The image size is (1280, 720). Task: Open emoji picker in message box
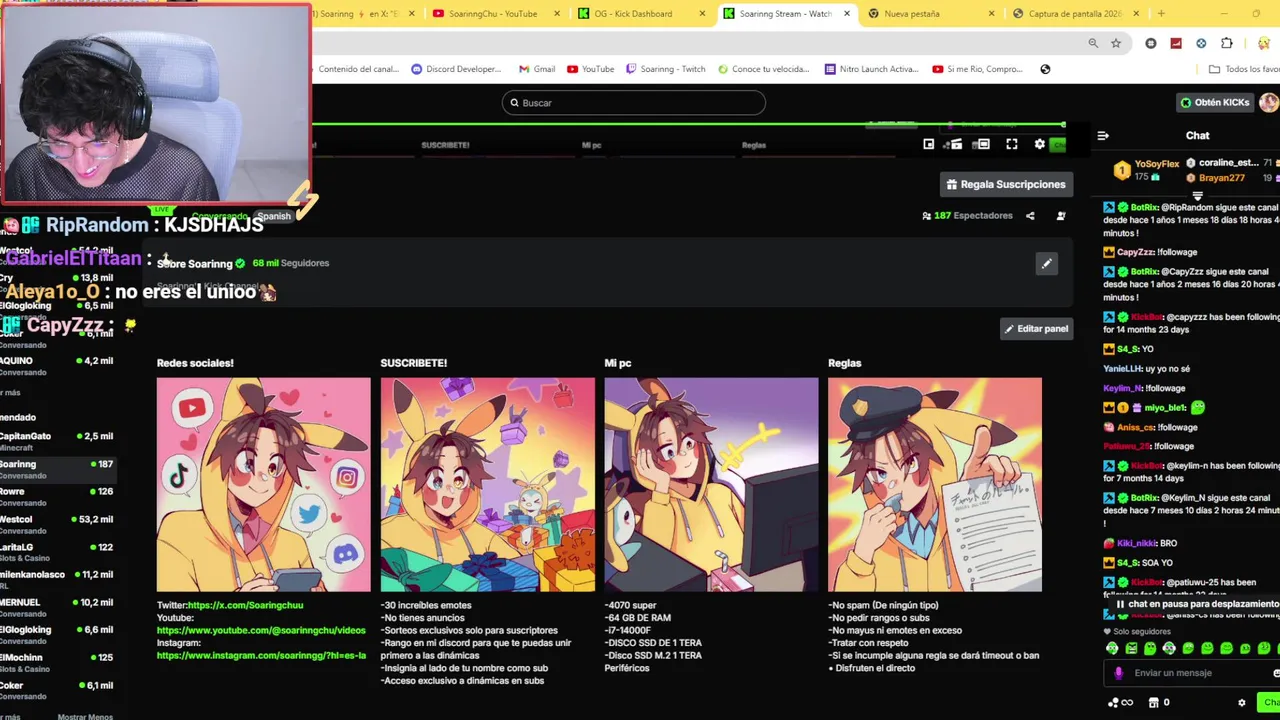[1277, 673]
